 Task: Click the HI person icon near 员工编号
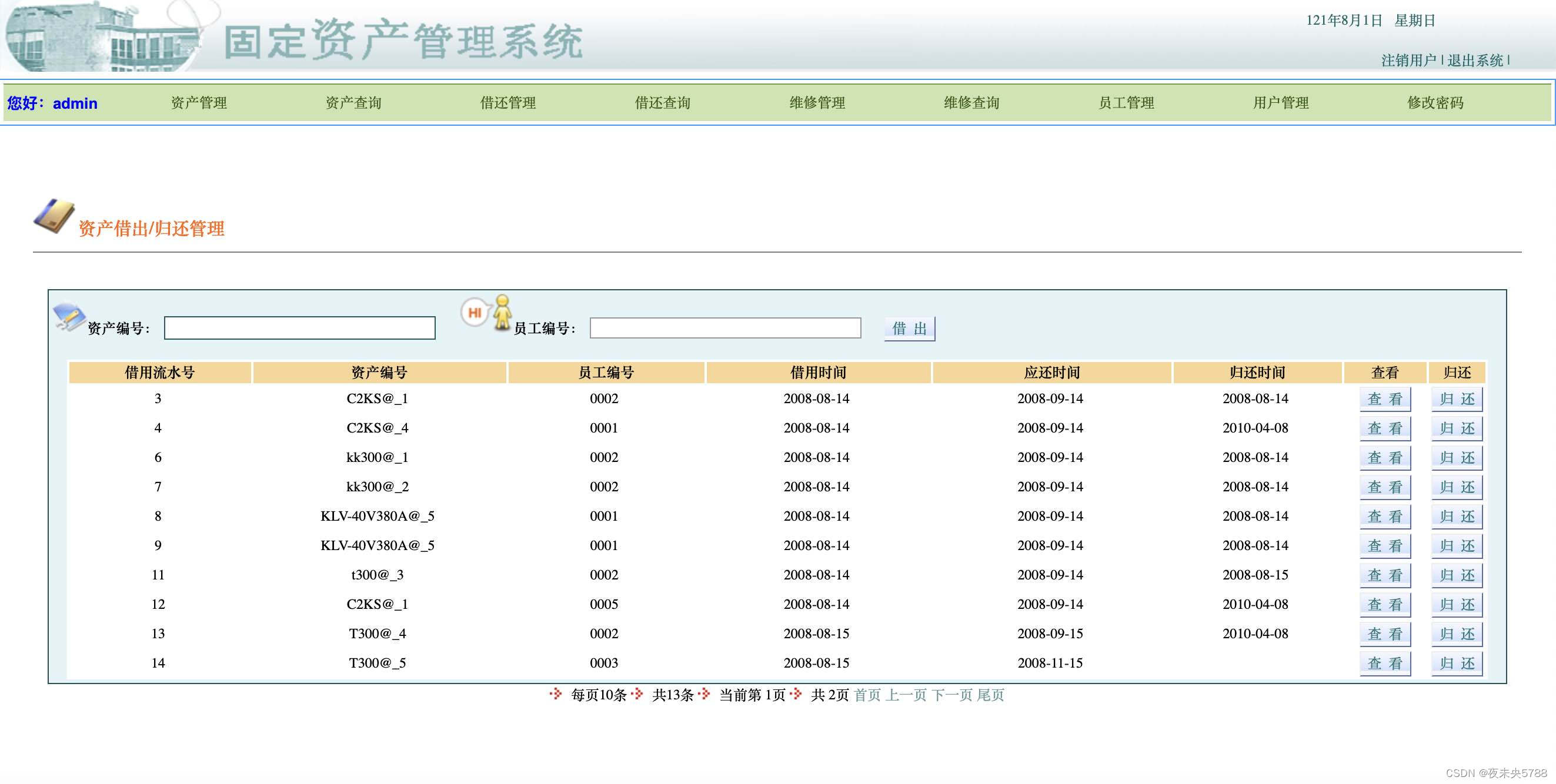point(487,312)
